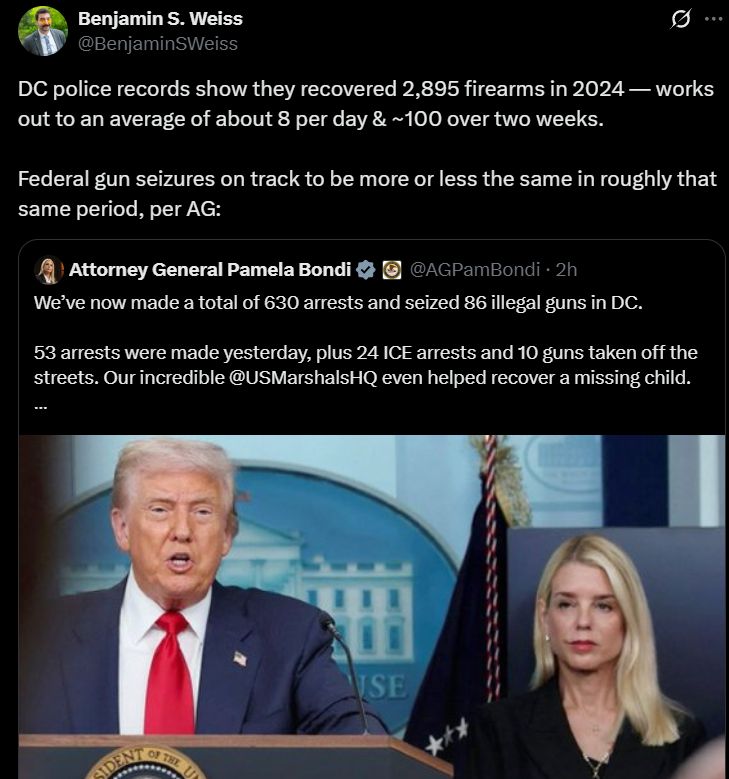Open the @BenjaminSWeiss handle link
Viewport: 729px width, 779px height.
point(158,44)
